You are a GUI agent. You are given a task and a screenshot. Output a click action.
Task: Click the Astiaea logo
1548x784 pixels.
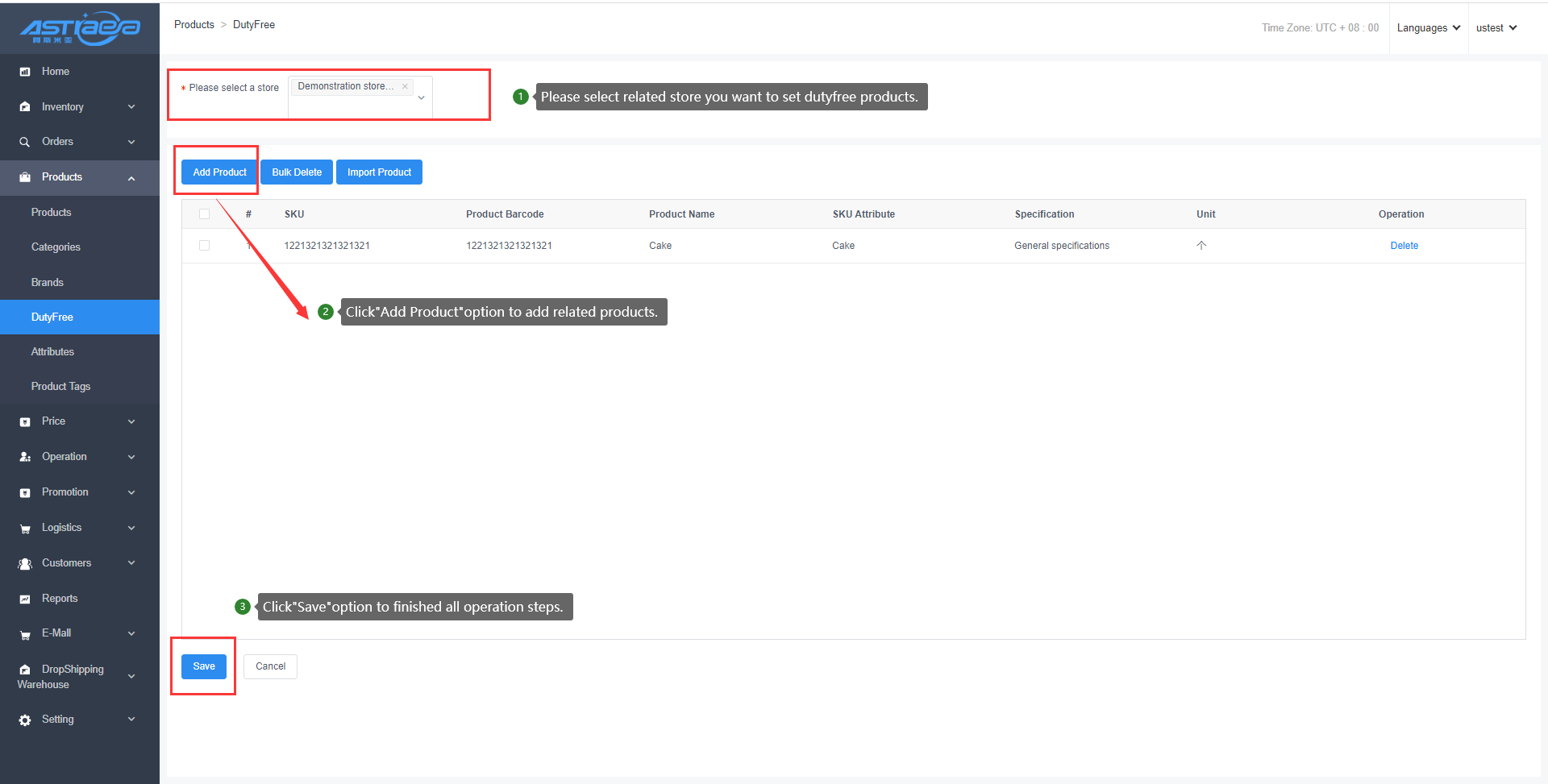tap(80, 28)
